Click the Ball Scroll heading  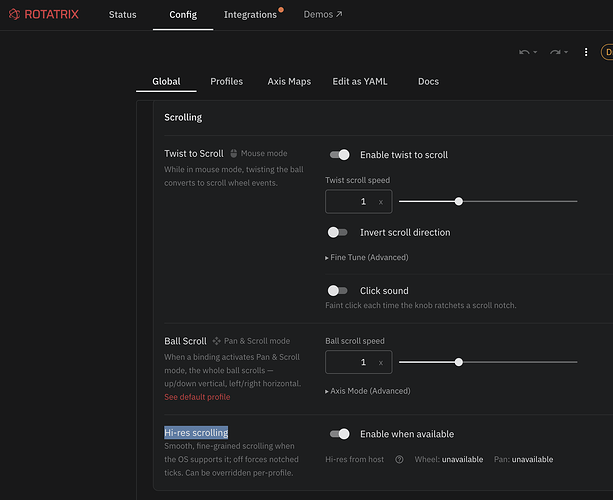(x=185, y=341)
